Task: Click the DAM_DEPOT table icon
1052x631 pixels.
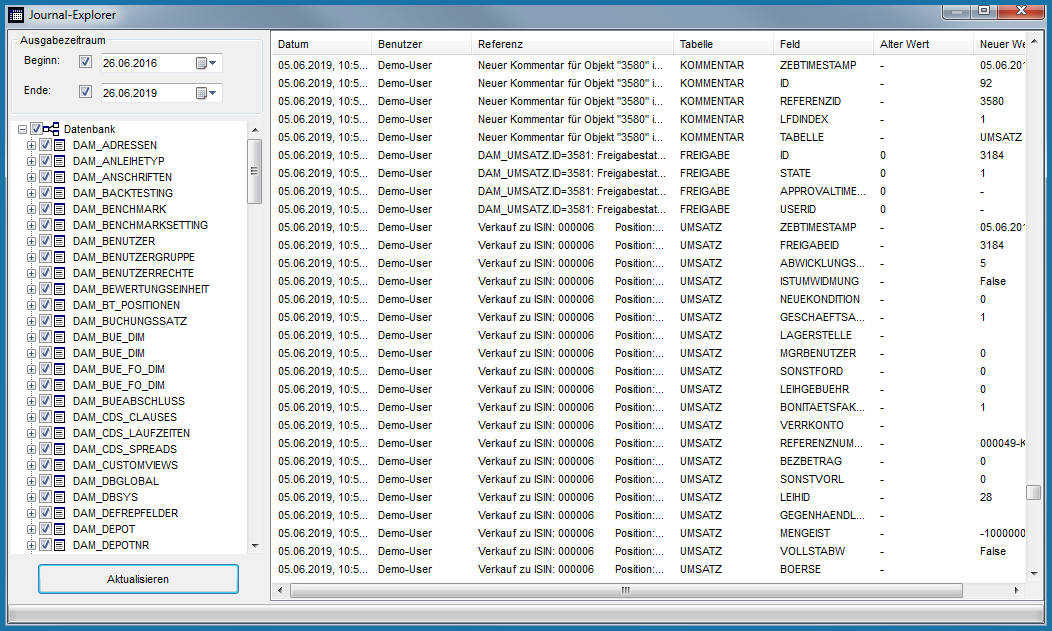Action: (60, 529)
